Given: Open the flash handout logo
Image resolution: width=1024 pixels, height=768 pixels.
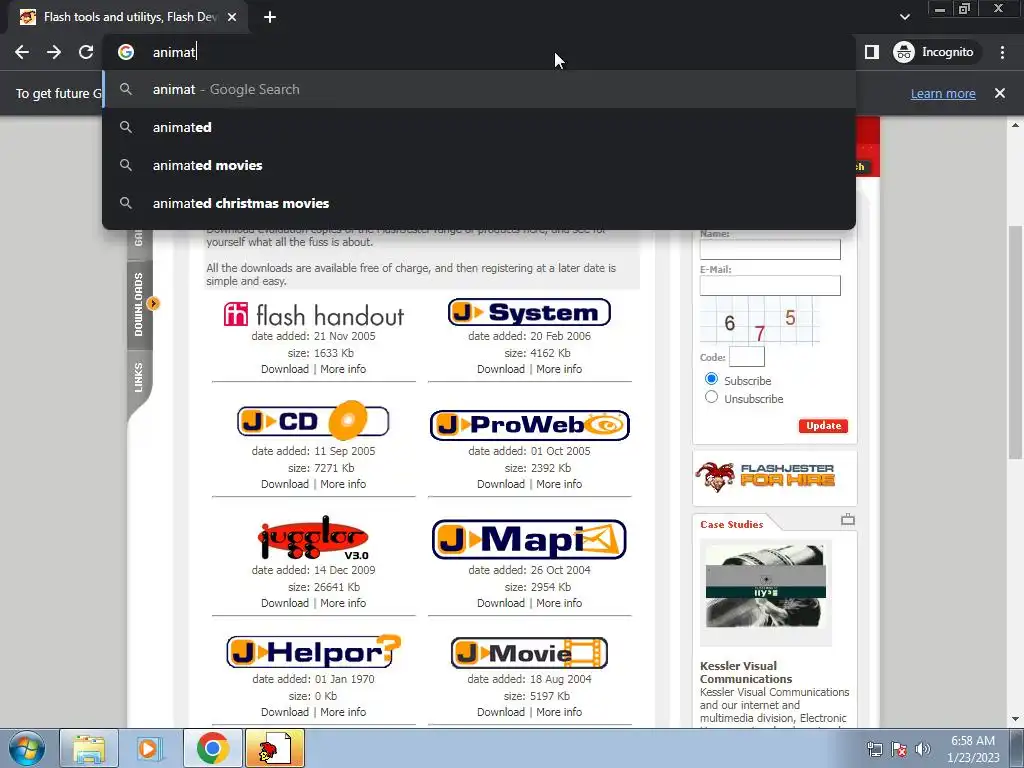Looking at the screenshot, I should tap(314, 315).
